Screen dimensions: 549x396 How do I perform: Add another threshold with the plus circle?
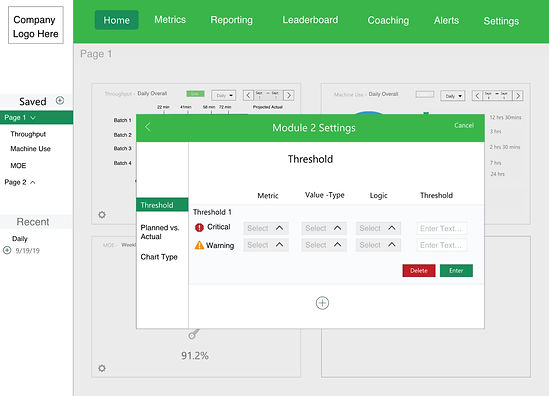322,303
